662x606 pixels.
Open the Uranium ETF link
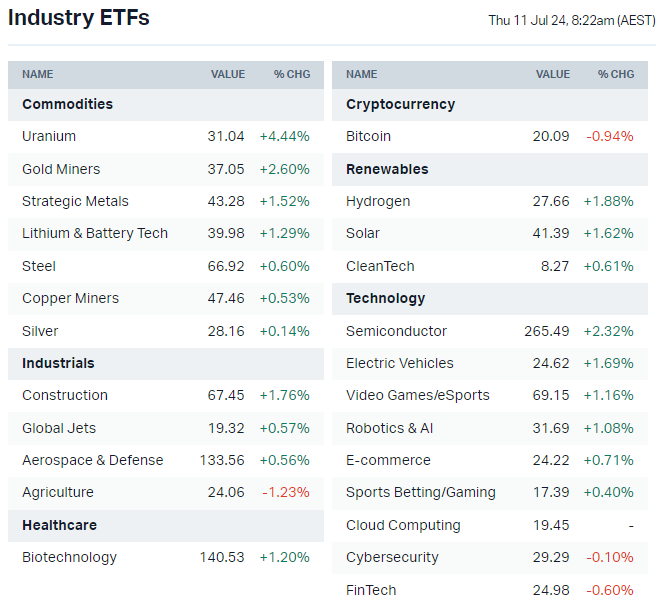[x=49, y=136]
